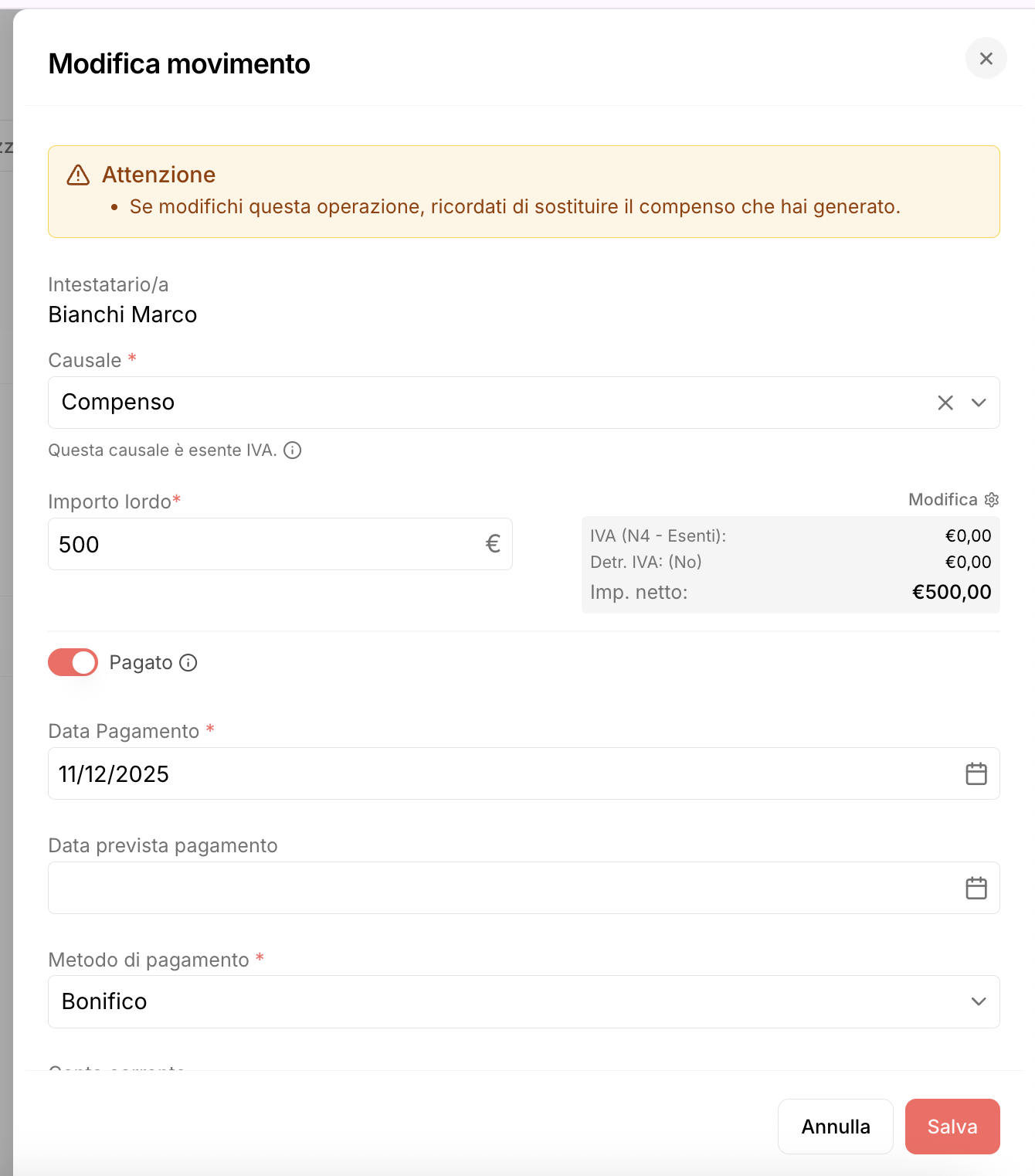The image size is (1035, 1176).
Task: Select the Bonifico payment method box
Action: [524, 1001]
